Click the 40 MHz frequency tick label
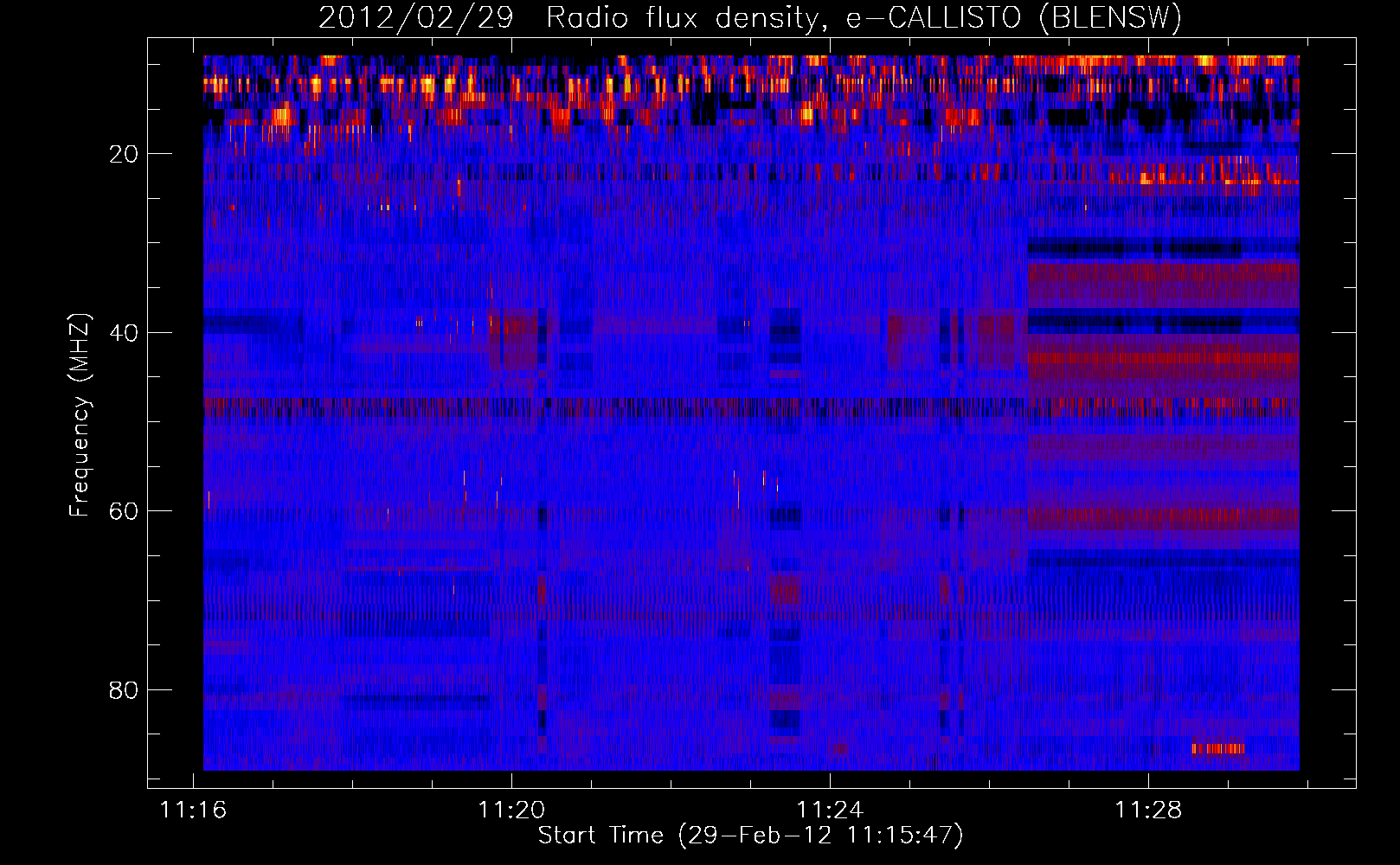This screenshot has width=1400, height=865. 125,333
